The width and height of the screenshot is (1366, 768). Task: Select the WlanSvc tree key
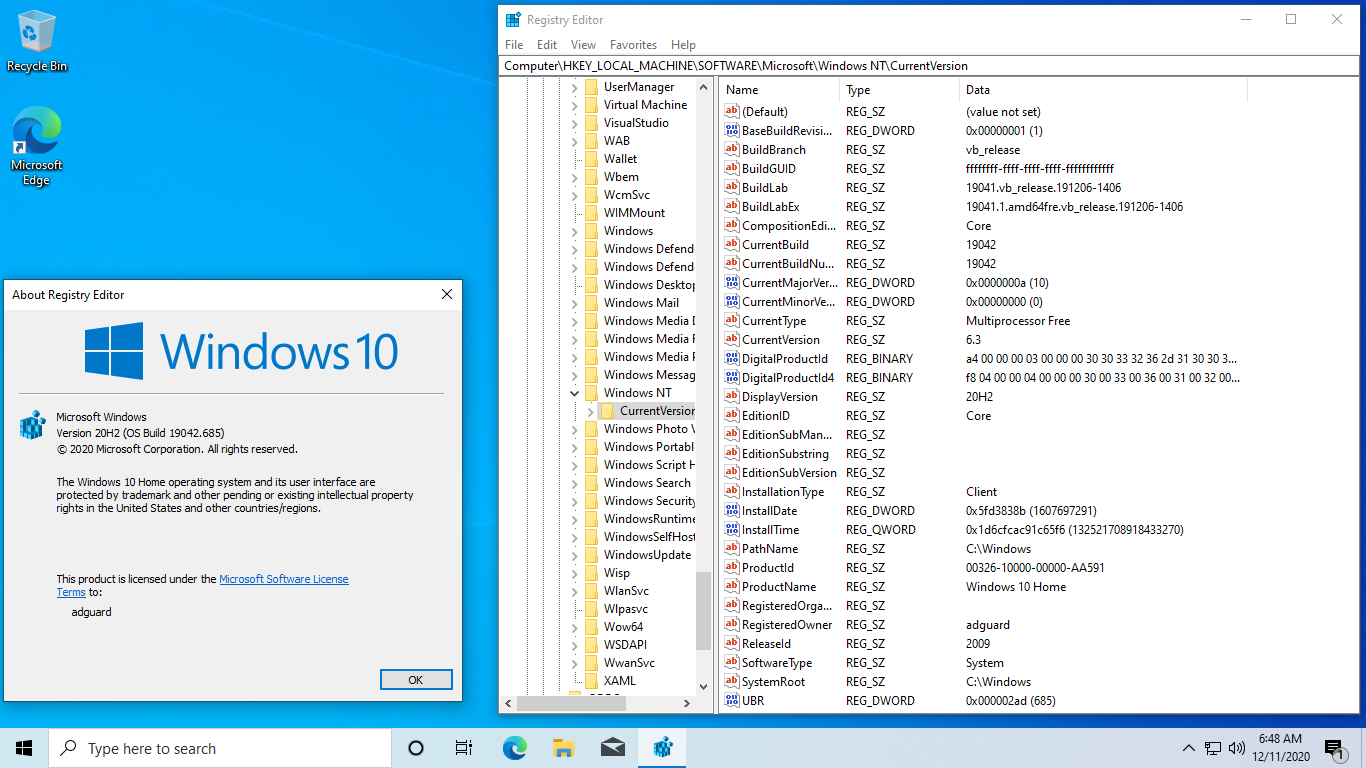(626, 591)
